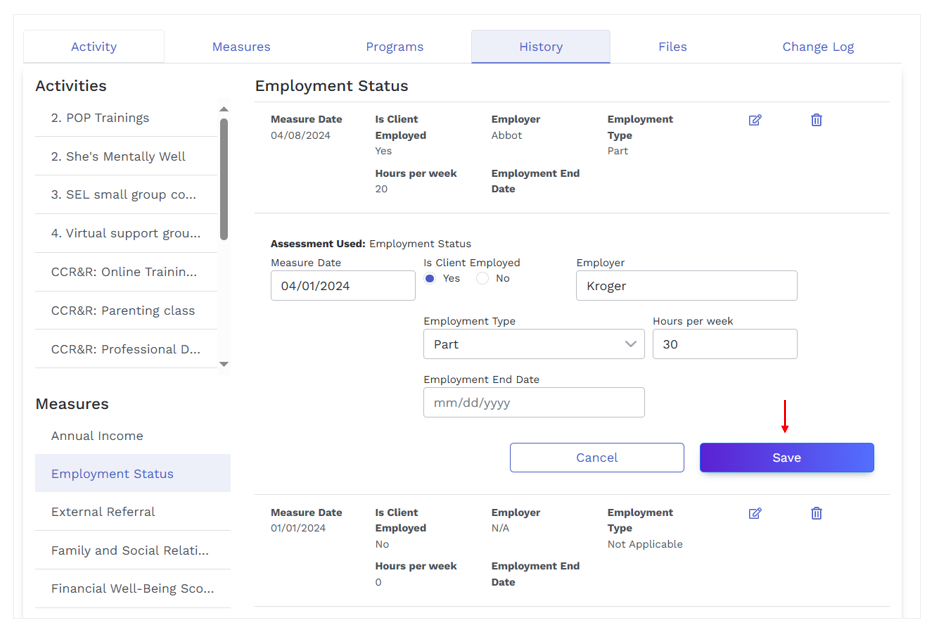Open the Change Log tab
The height and width of the screenshot is (634, 933).
click(x=818, y=46)
